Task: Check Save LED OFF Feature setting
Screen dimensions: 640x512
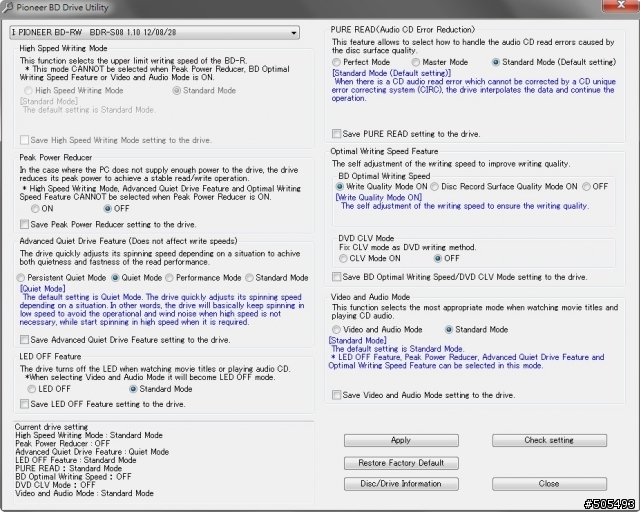Action: tap(24, 404)
